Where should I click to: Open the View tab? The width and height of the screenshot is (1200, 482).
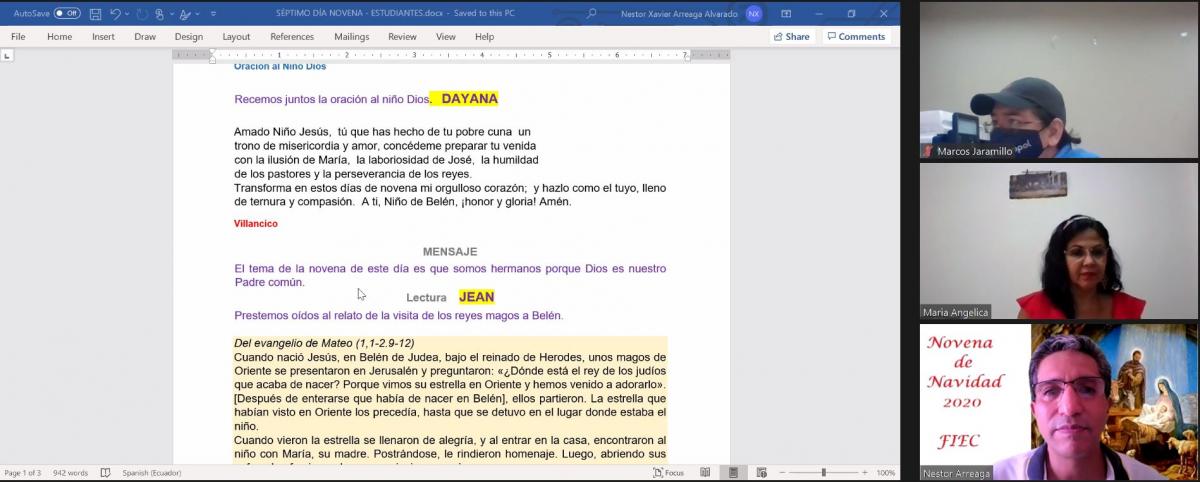coord(445,37)
